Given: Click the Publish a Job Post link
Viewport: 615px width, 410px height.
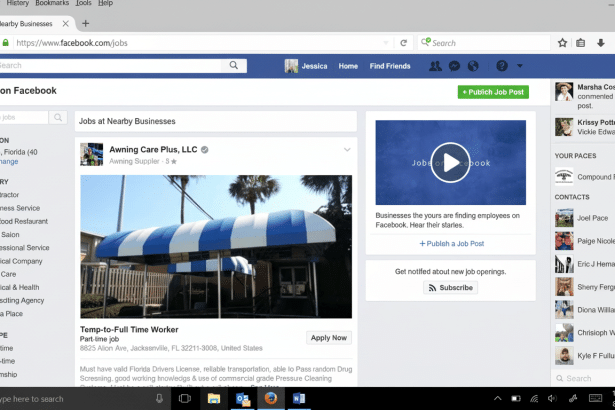Looking at the screenshot, I should (x=451, y=244).
